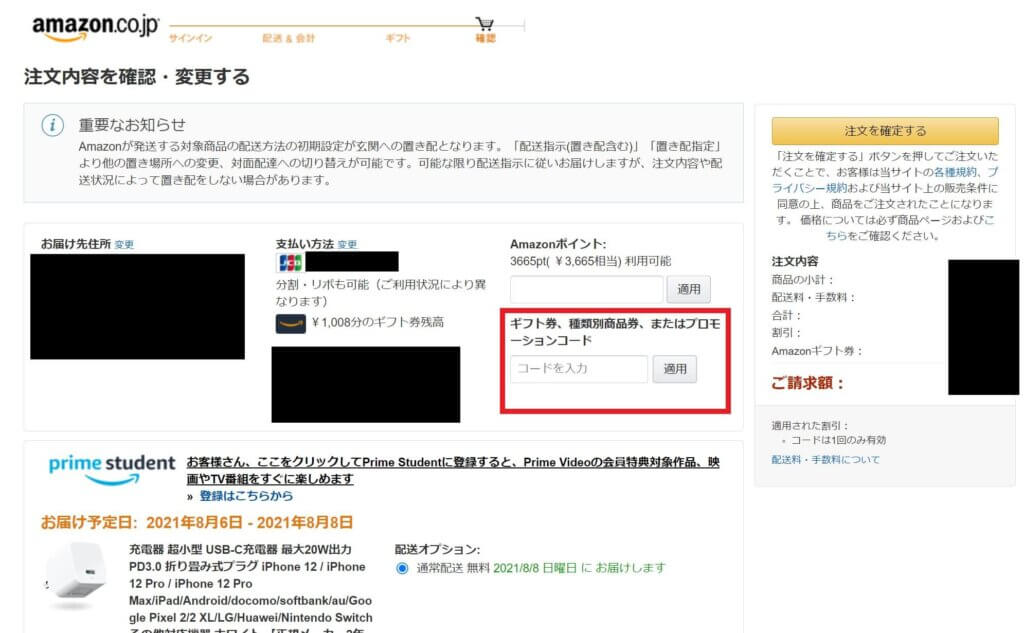Click the ¥1,008分のギフト券残高 text
Image resolution: width=1024 pixels, height=633 pixels.
[378, 322]
